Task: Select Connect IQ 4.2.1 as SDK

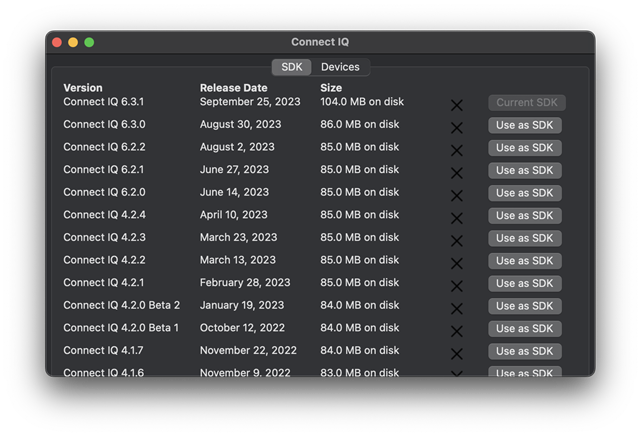Action: [x=525, y=283]
